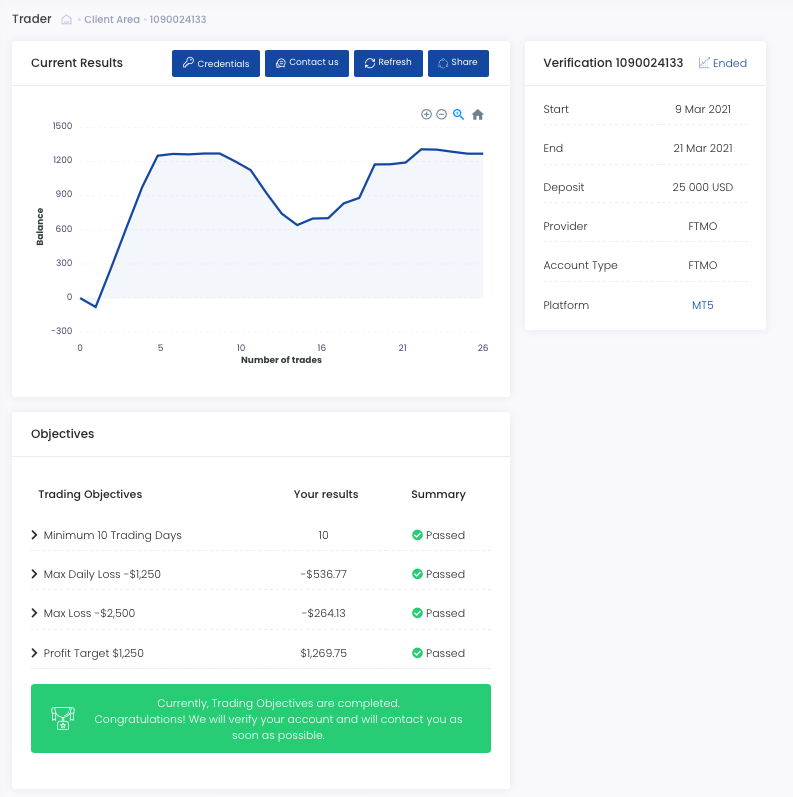The height and width of the screenshot is (797, 793).
Task: Open the MT5 platform link
Action: click(703, 305)
